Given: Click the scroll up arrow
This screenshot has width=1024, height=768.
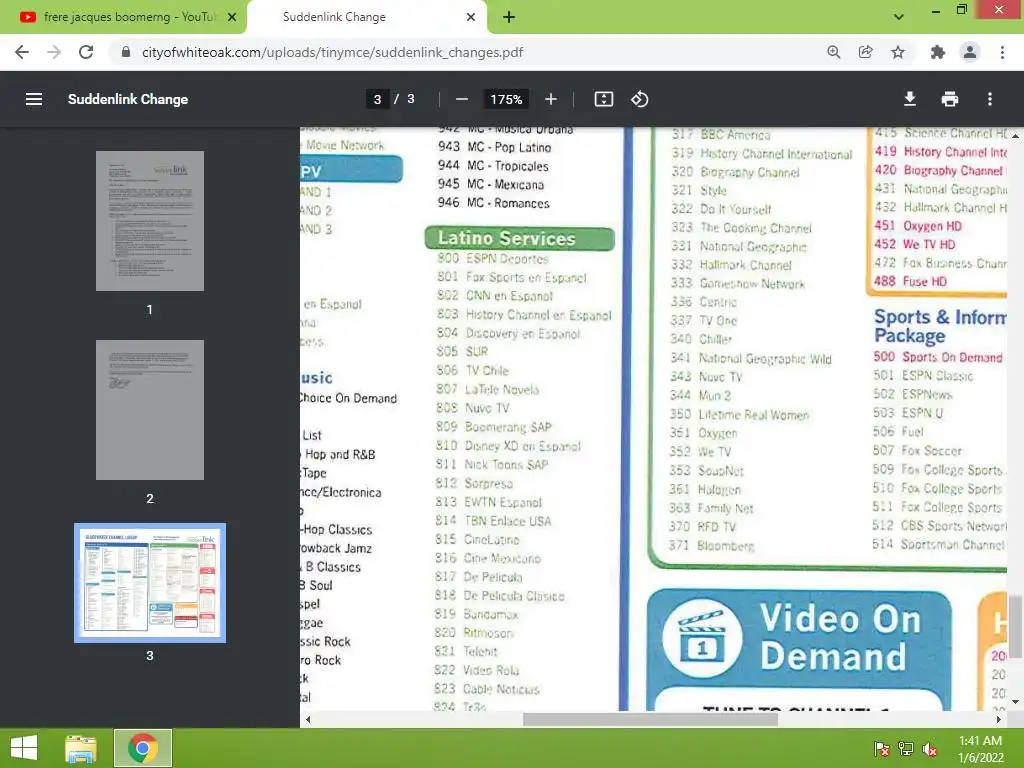Looking at the screenshot, I should (x=1015, y=136).
